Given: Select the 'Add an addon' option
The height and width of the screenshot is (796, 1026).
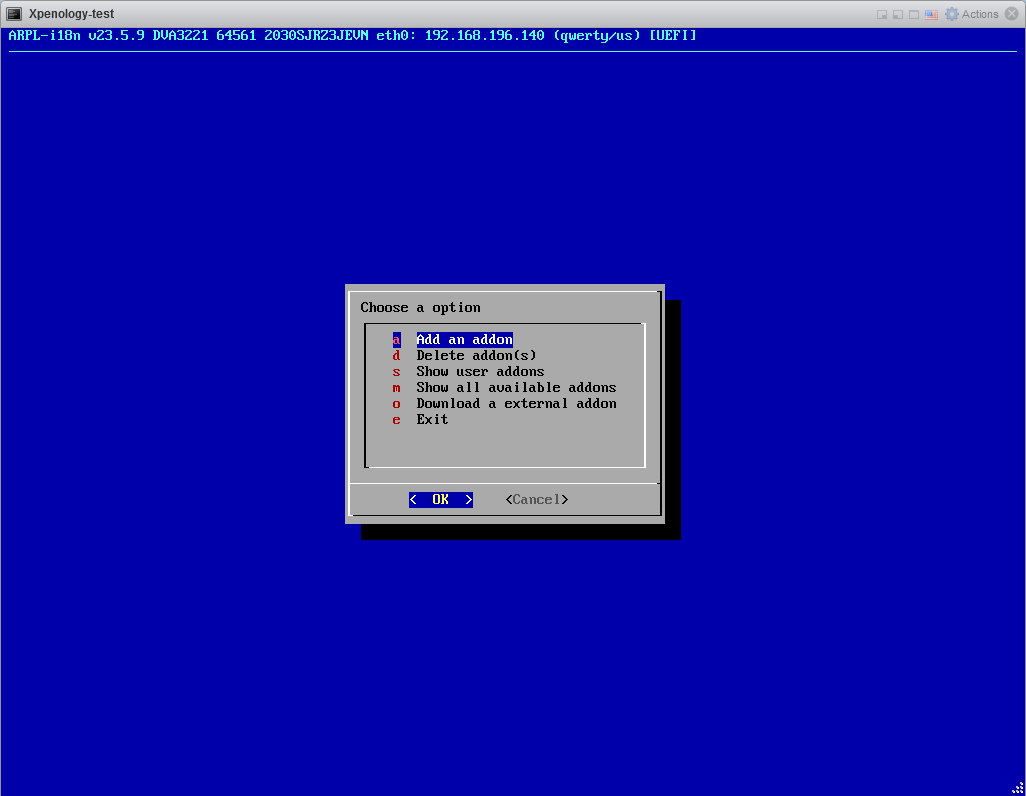Looking at the screenshot, I should (x=464, y=340).
